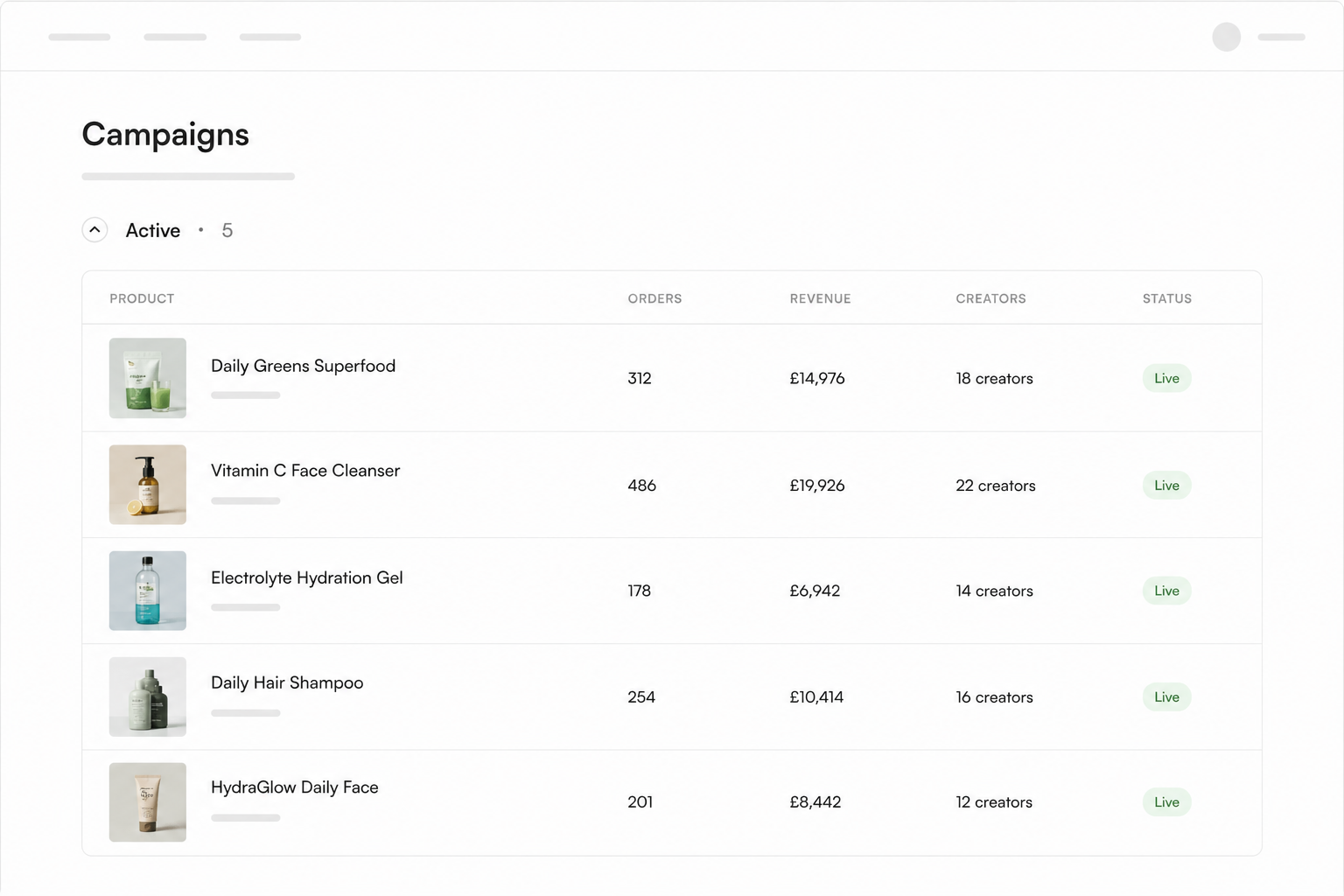
Task: Click the Live badge for Vitamin C Face Cleanser
Action: point(1166,486)
